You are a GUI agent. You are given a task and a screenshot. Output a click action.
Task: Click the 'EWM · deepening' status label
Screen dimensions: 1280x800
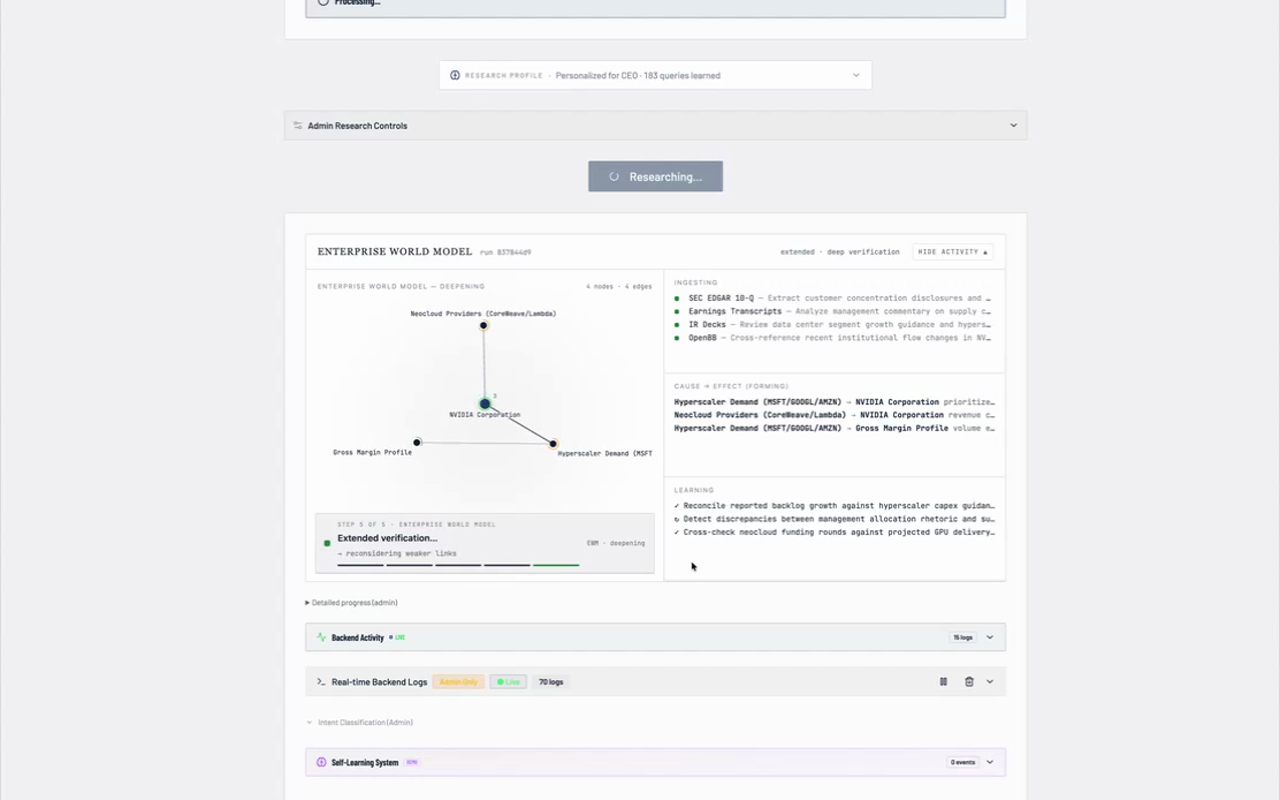(x=616, y=543)
